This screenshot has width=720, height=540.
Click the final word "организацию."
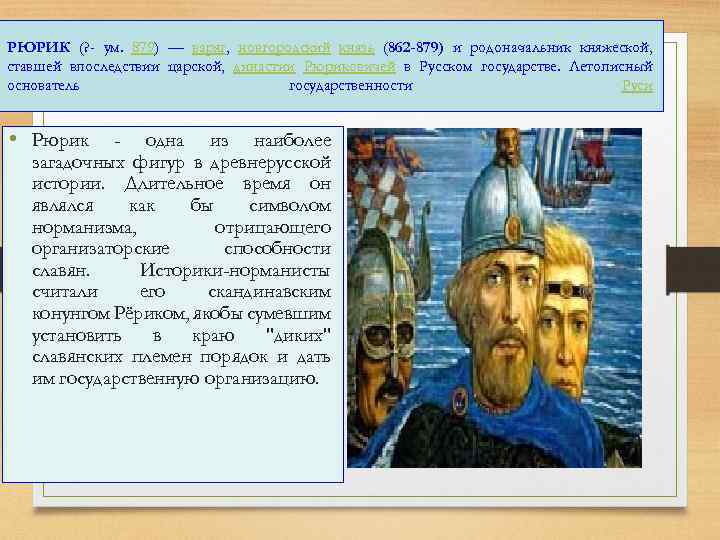pyautogui.click(x=261, y=380)
